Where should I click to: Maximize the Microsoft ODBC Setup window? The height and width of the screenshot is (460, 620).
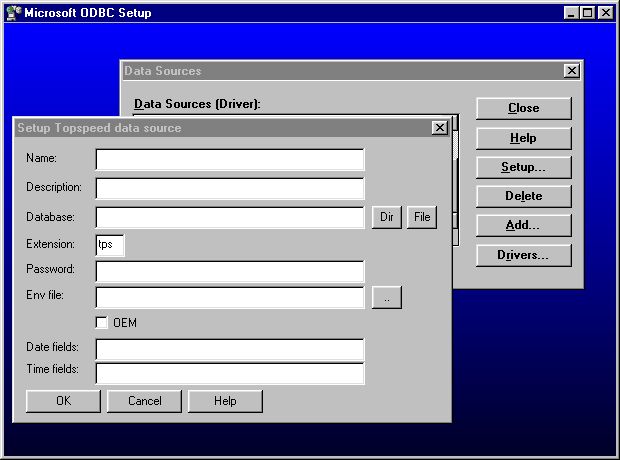588,13
